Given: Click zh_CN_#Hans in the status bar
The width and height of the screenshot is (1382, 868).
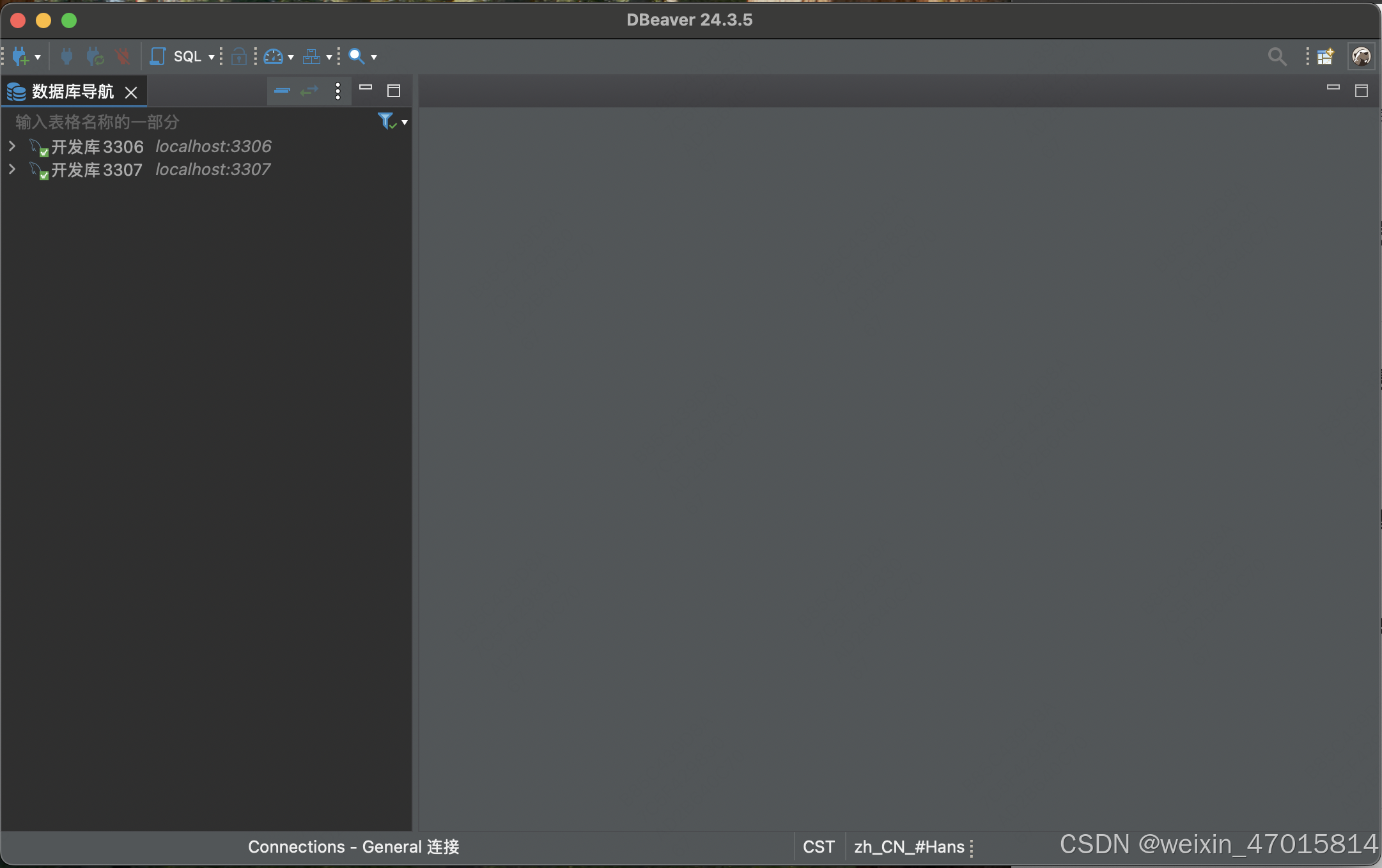Looking at the screenshot, I should (x=908, y=846).
